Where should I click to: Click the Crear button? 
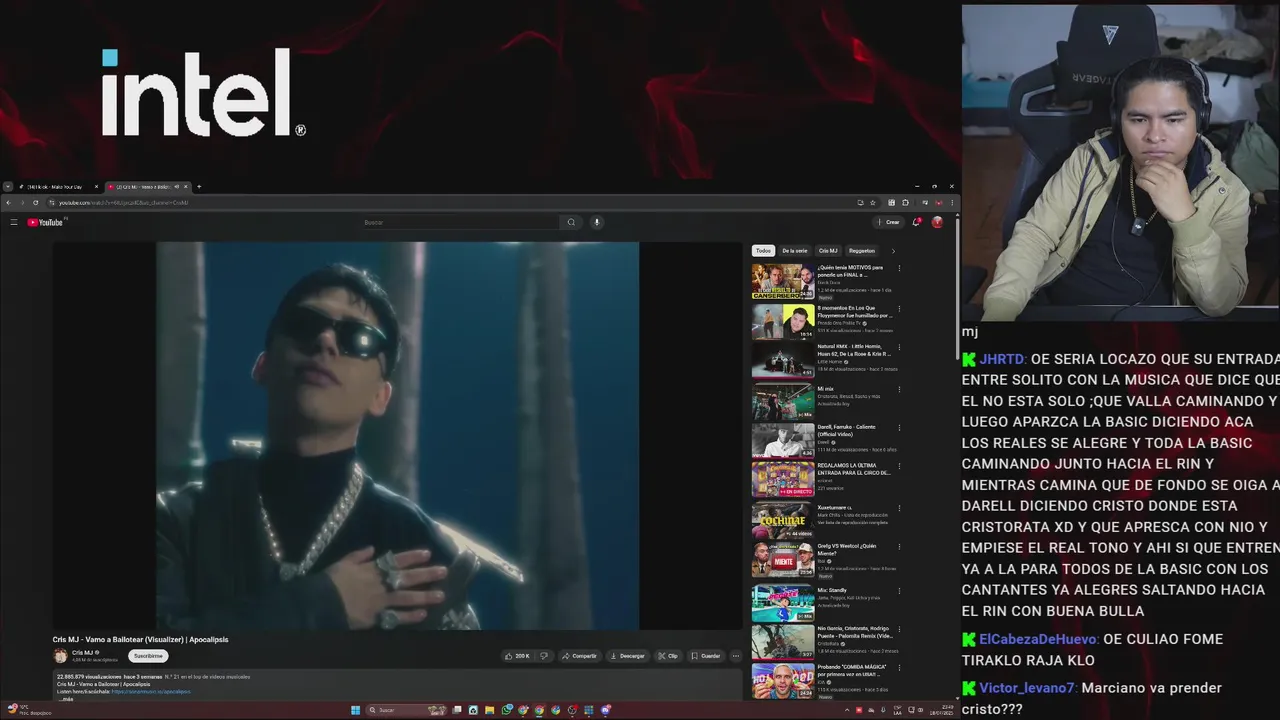[x=888, y=222]
